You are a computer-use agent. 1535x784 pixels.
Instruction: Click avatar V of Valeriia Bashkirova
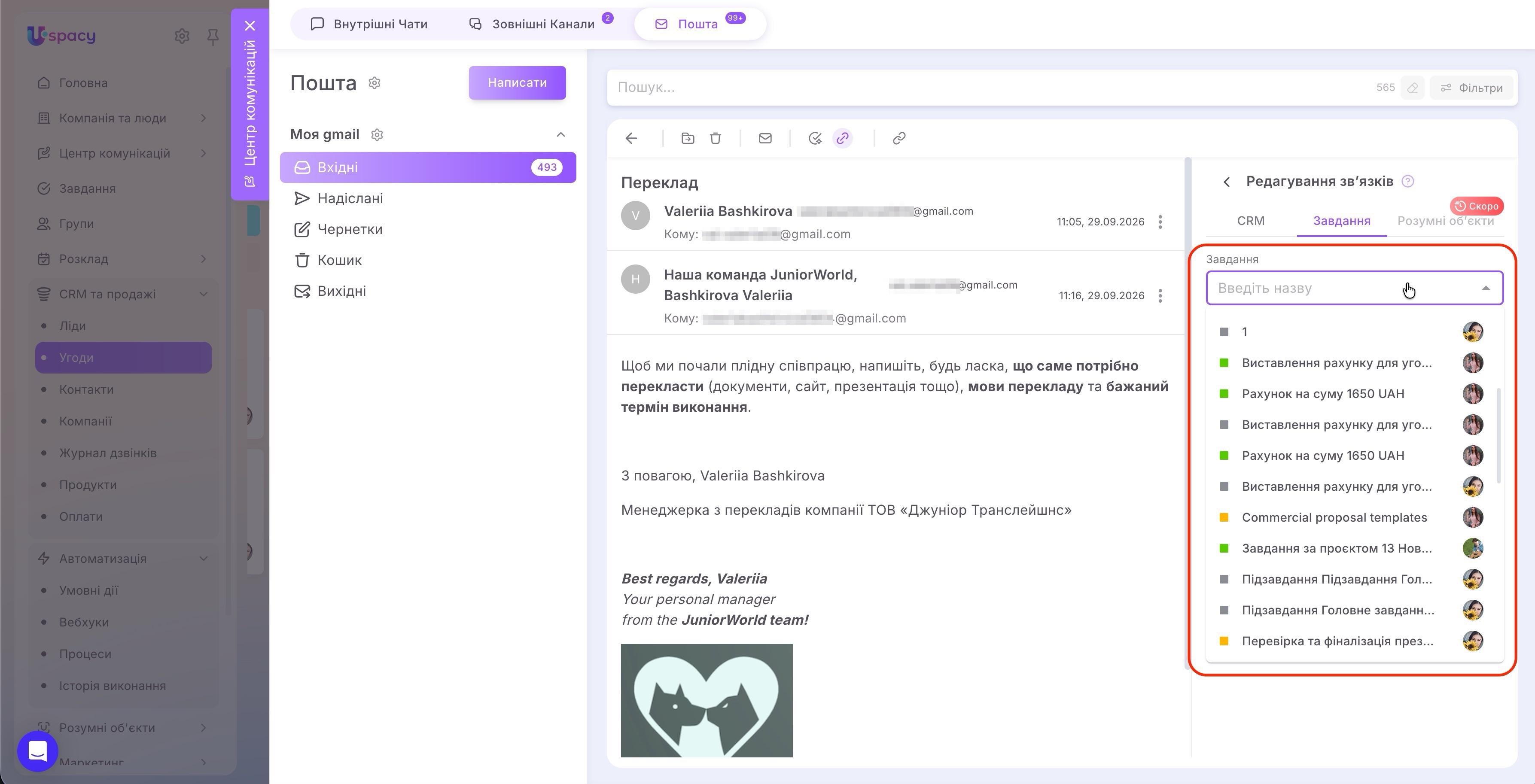tap(635, 215)
